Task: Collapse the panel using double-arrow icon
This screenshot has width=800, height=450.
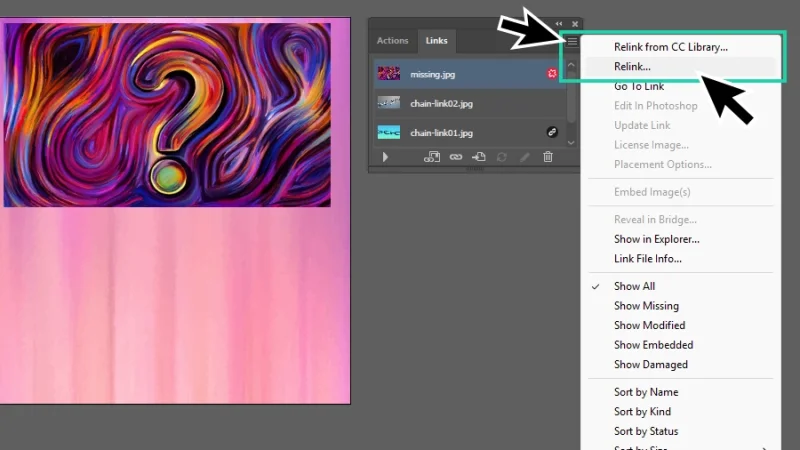Action: (x=559, y=24)
